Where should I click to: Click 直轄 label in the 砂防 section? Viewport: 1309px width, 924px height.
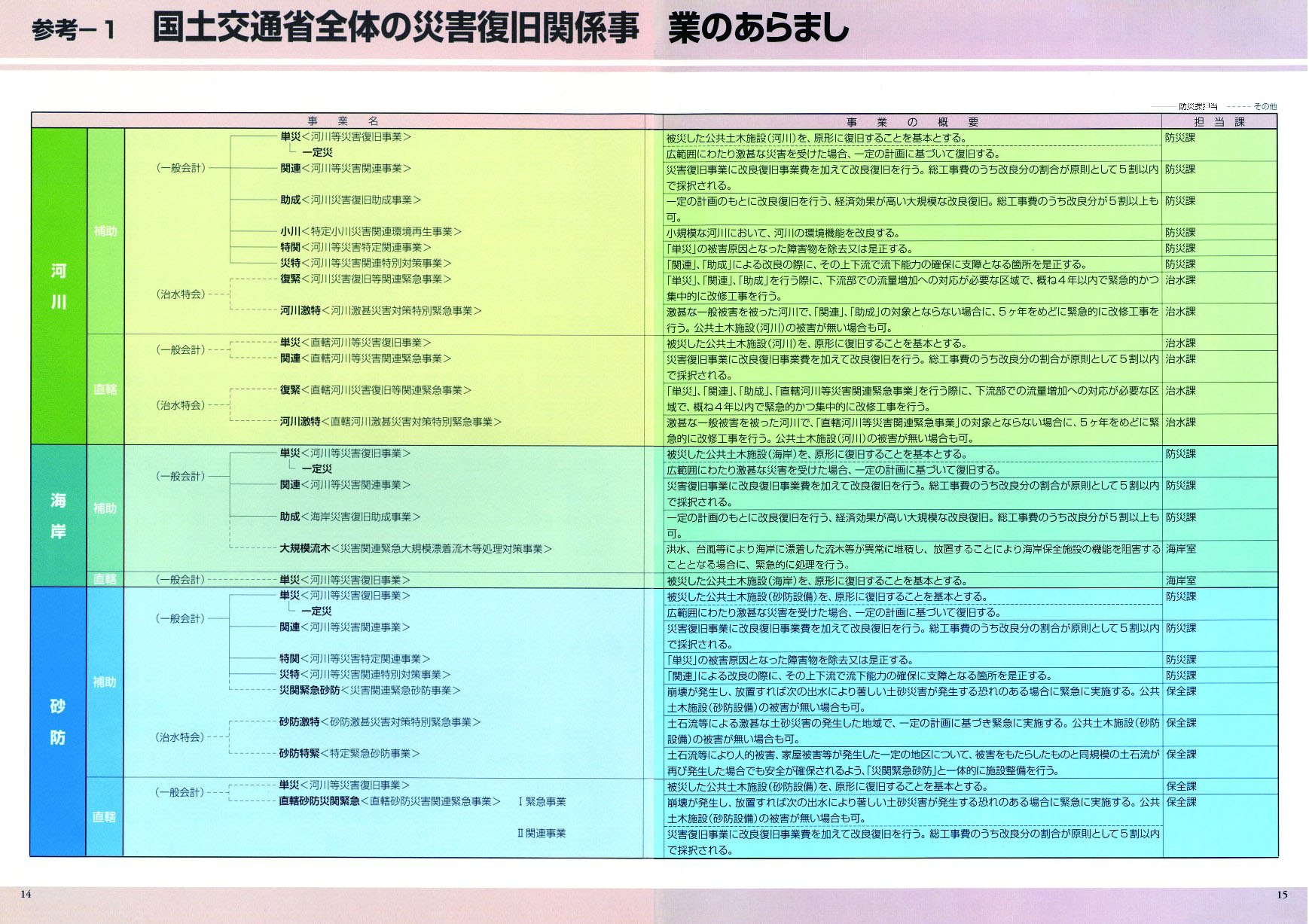[x=105, y=817]
